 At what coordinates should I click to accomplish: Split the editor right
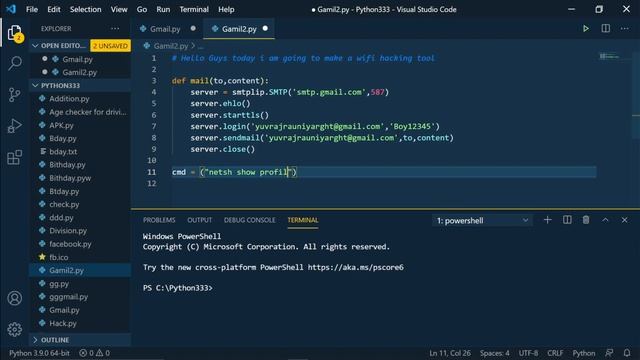click(x=606, y=29)
